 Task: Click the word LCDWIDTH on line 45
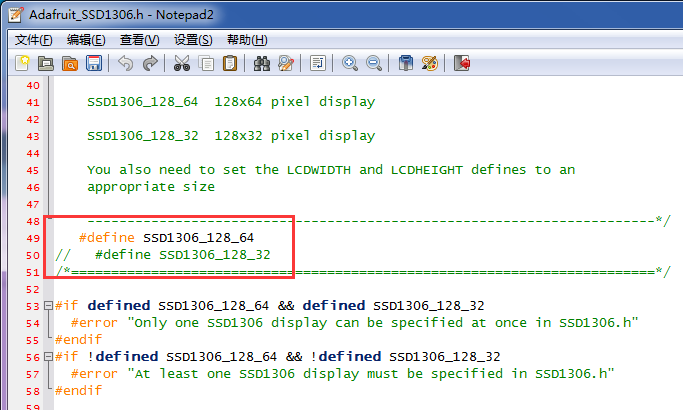point(319,170)
